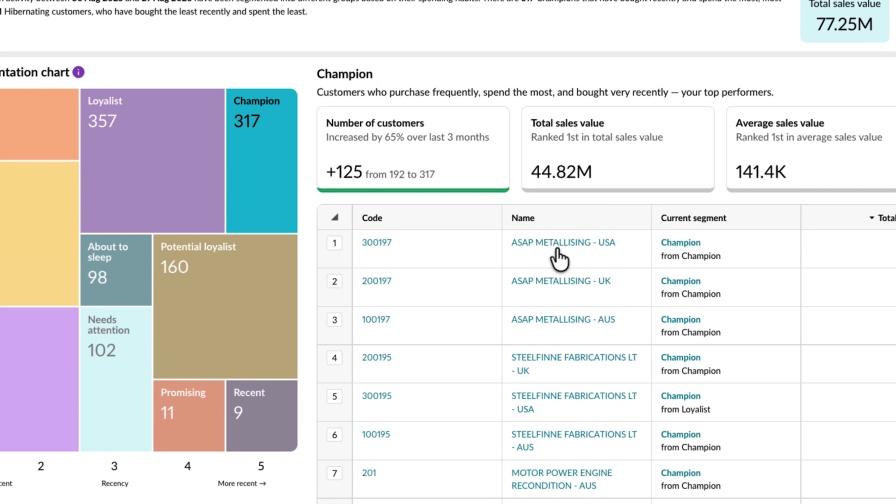
Task: Open STEELFINNE FABRICATIONS LT - USA customer
Action: (574, 402)
